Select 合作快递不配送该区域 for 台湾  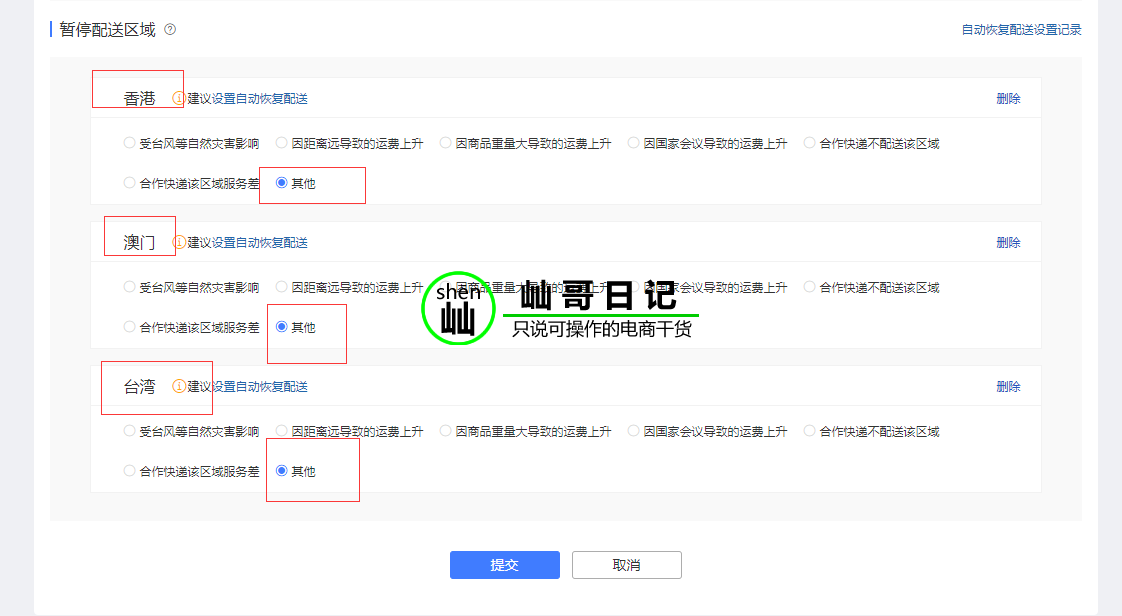tap(809, 431)
